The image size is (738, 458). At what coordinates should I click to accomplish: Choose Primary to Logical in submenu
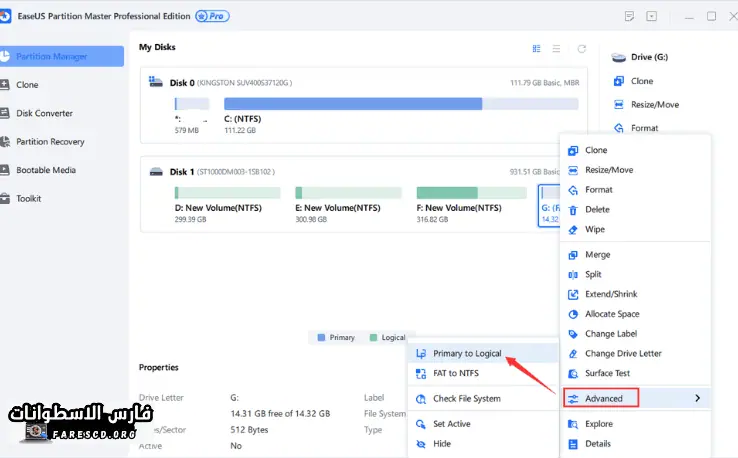point(467,354)
